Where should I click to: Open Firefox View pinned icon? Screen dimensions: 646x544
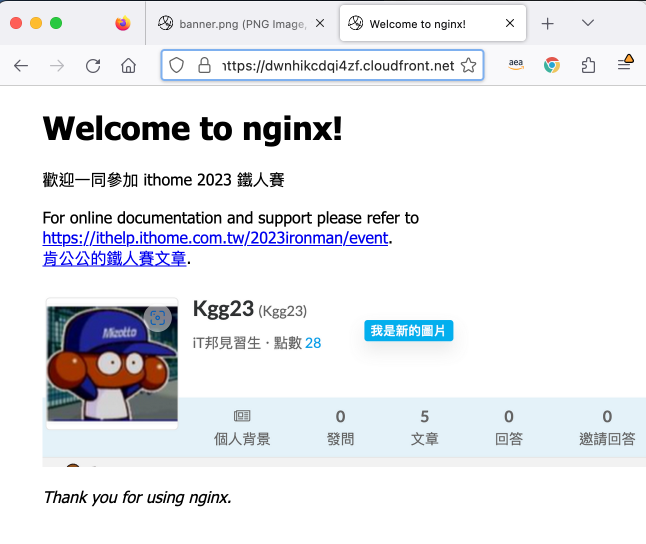(123, 23)
